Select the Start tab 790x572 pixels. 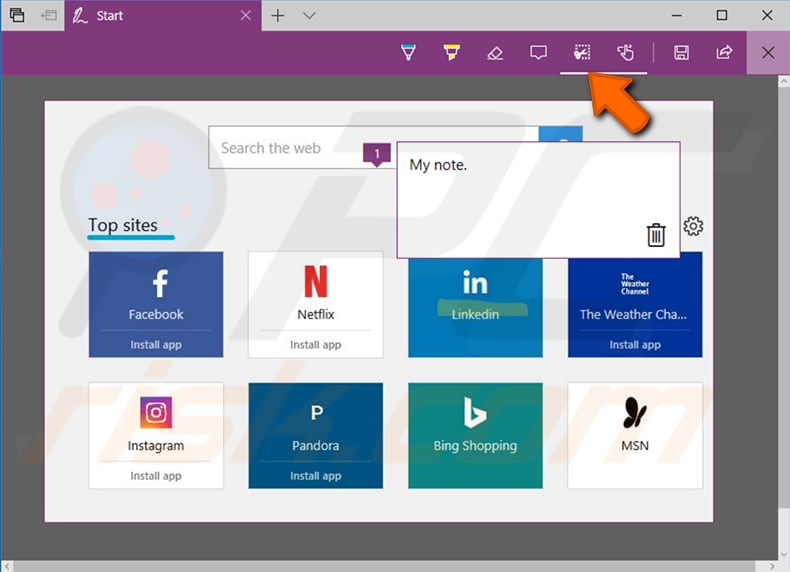click(163, 16)
